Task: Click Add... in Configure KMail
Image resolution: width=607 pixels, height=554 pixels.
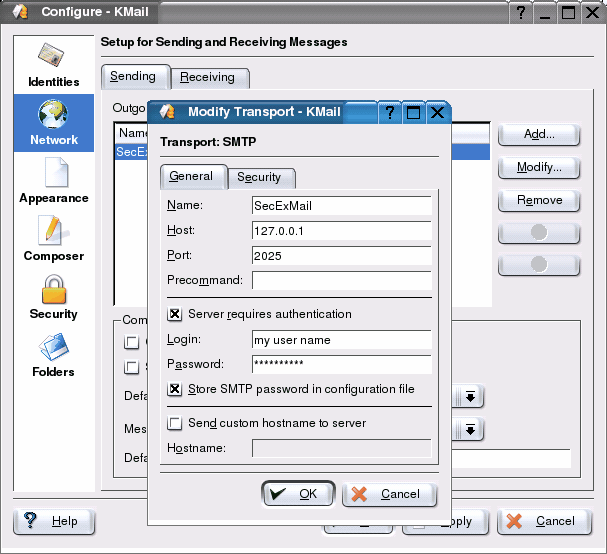Action: point(539,135)
